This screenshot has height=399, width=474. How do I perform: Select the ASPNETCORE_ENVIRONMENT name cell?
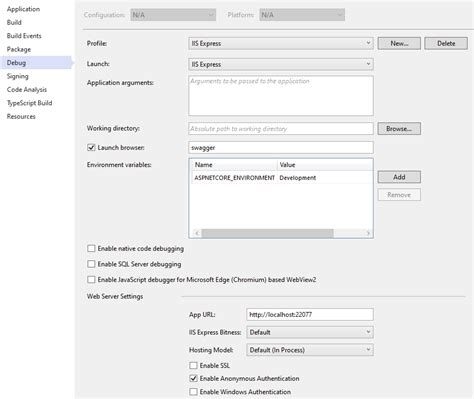(235, 178)
